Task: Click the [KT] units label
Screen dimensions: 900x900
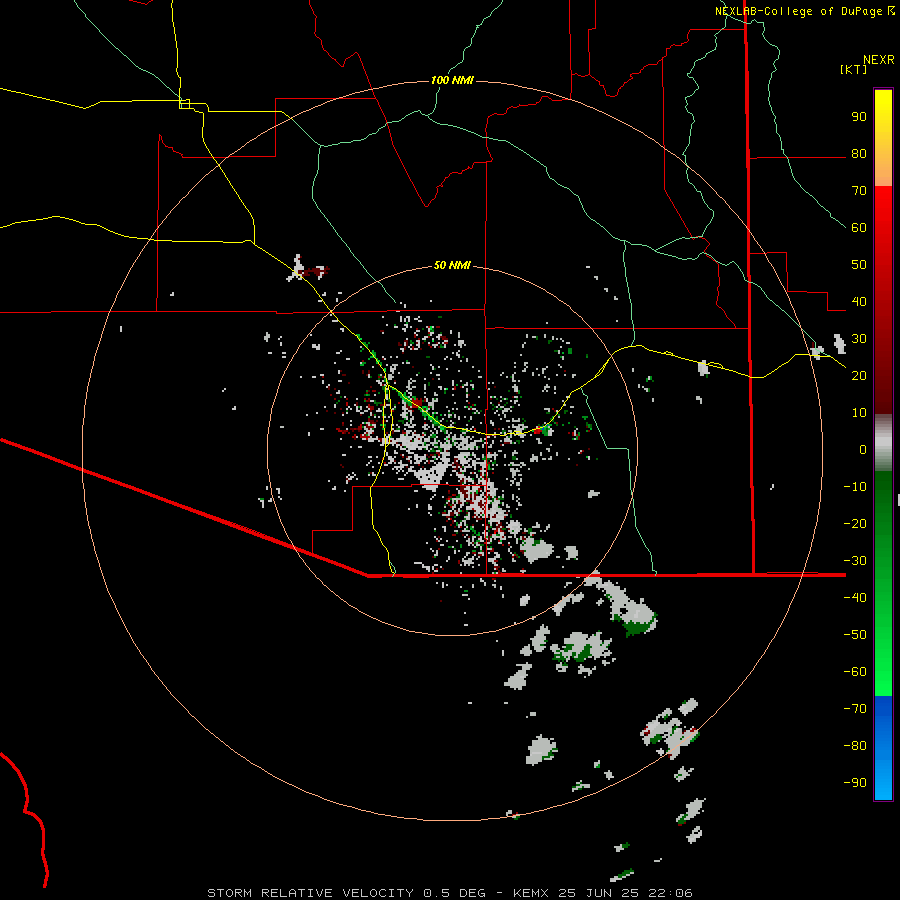Action: point(853,69)
